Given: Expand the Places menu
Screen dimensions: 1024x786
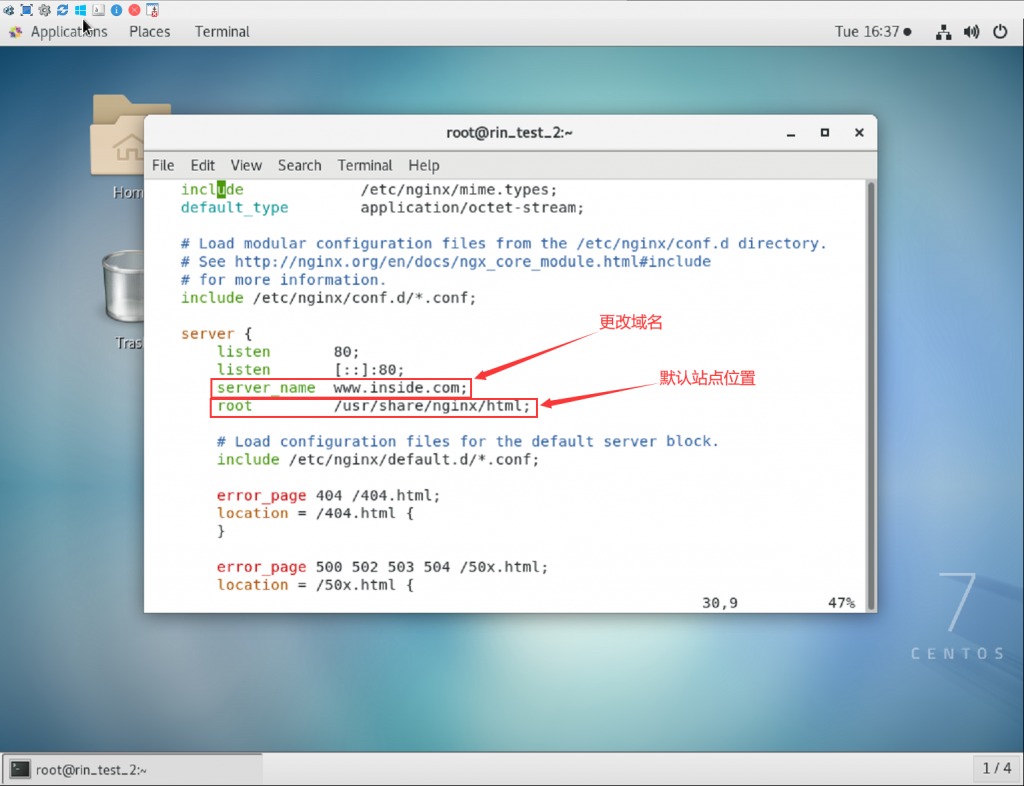Looking at the screenshot, I should 149,32.
